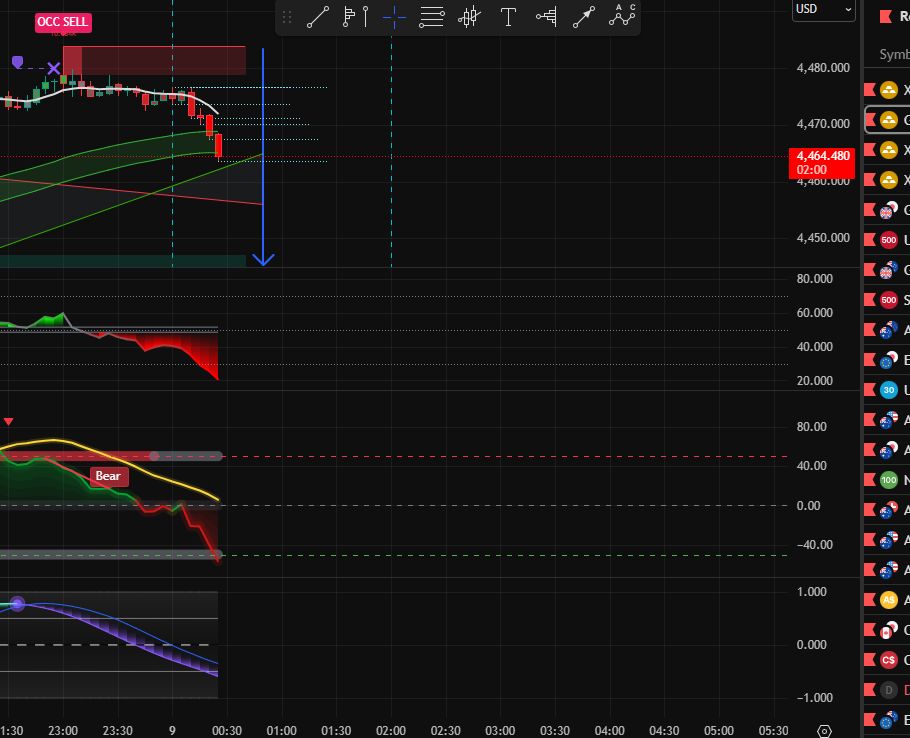Select the Arrow drawing tool

[x=584, y=17]
